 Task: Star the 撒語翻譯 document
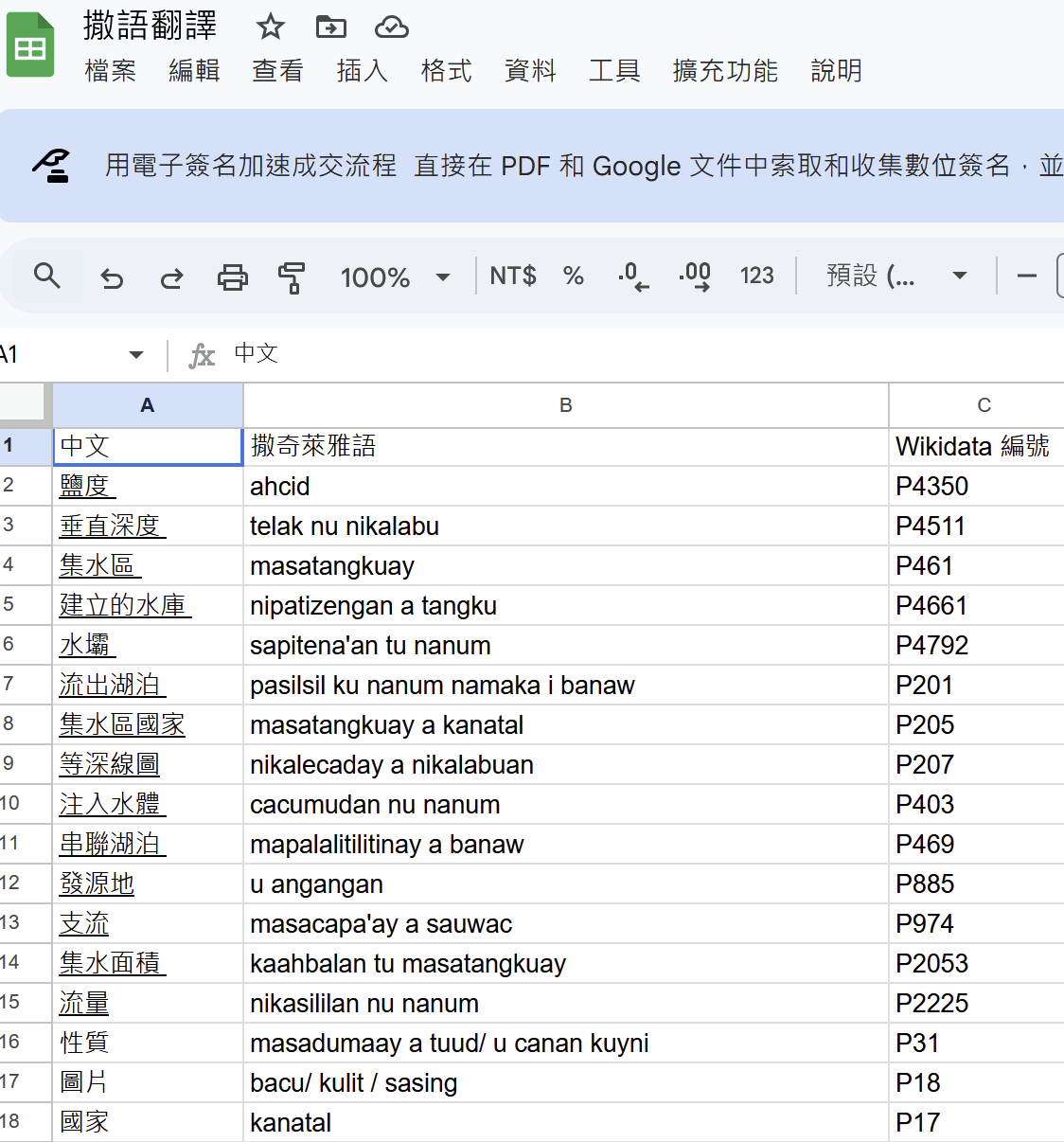click(271, 27)
